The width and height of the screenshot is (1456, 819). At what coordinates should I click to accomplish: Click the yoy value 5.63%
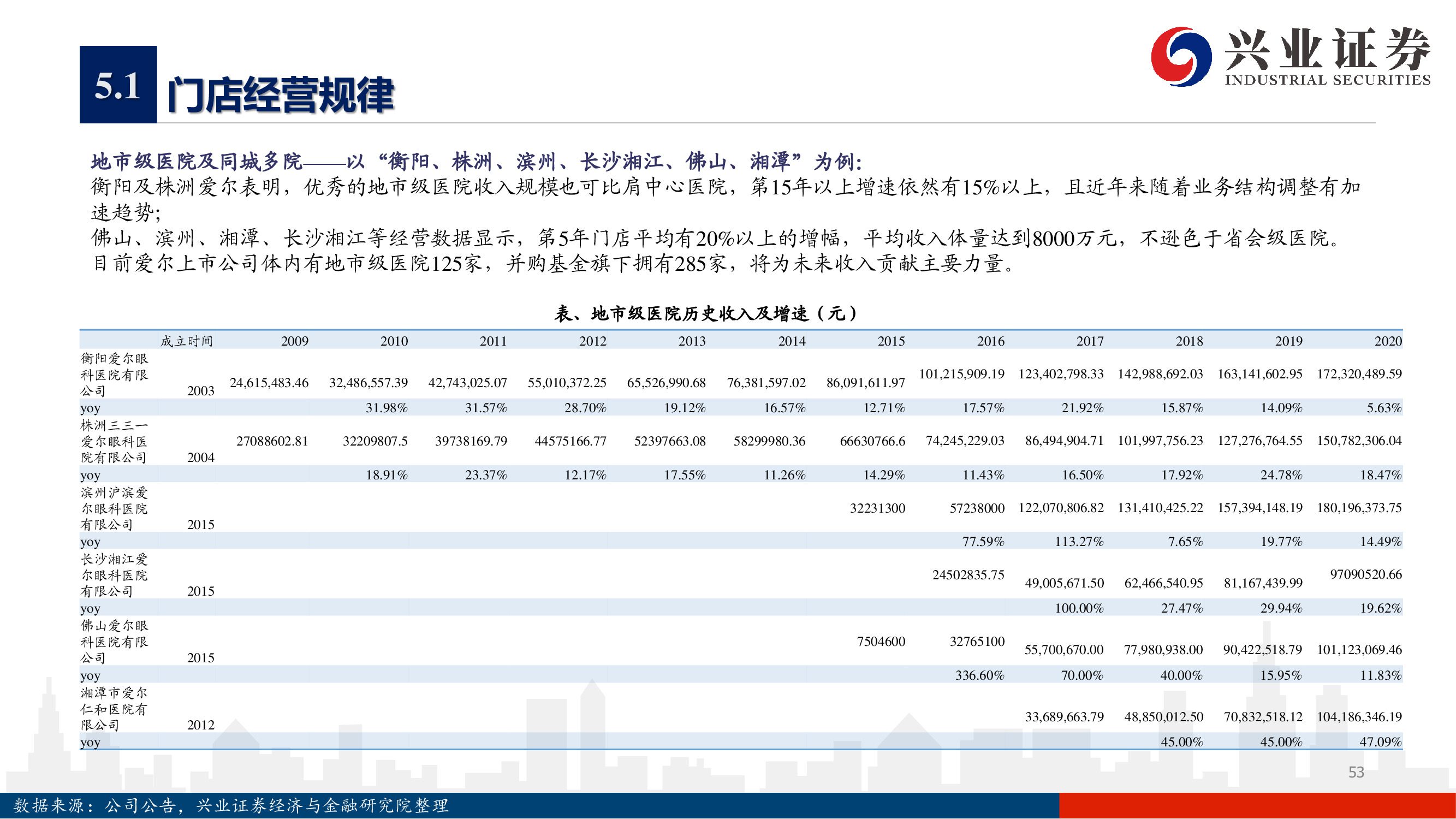[1384, 407]
